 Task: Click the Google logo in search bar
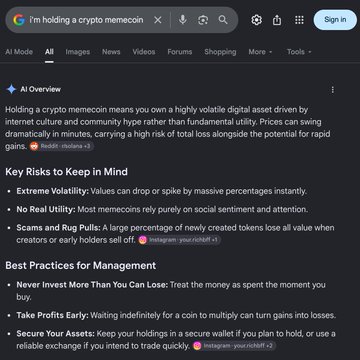click(19, 20)
